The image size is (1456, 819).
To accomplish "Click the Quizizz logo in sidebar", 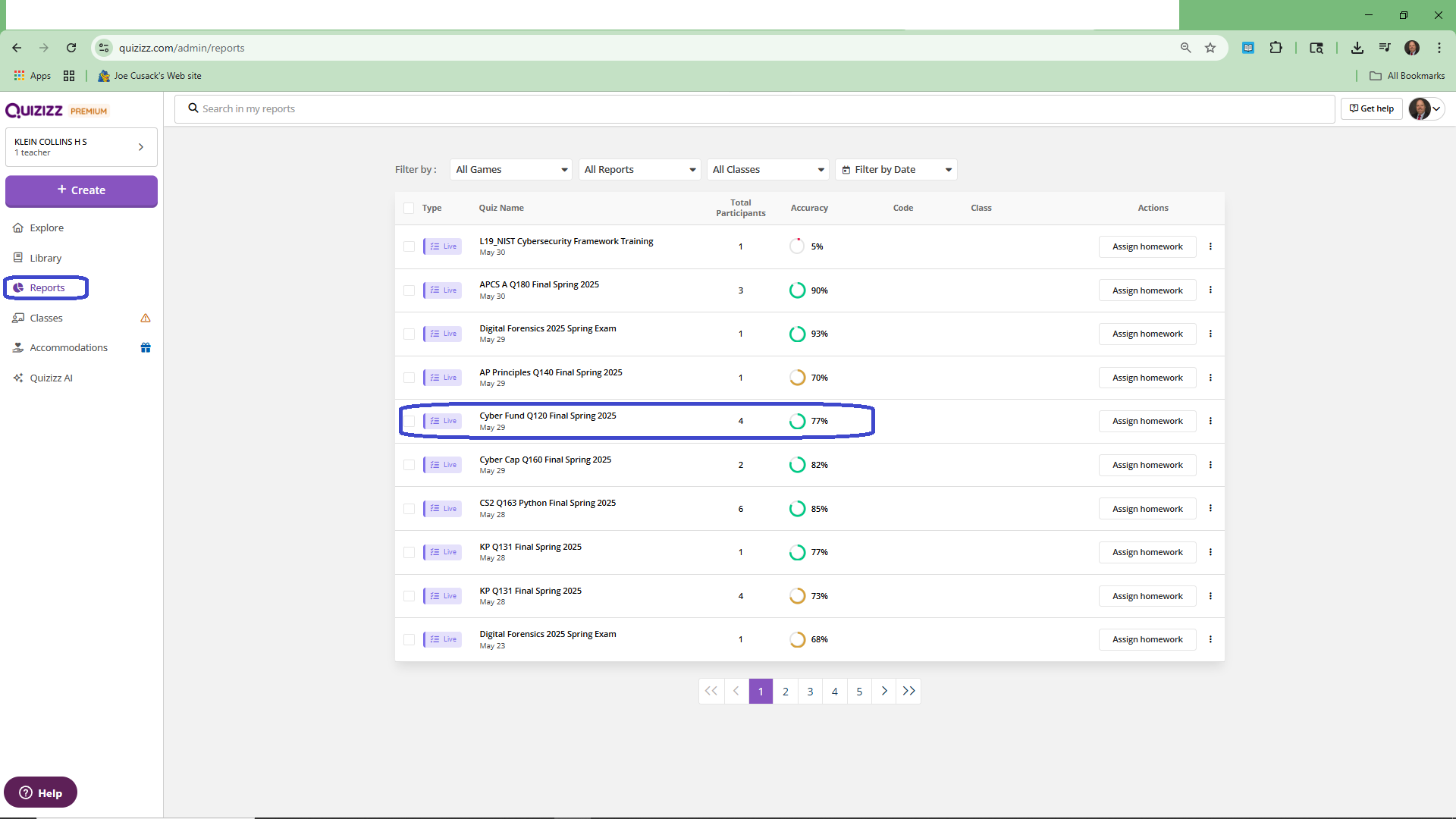I will [34, 111].
